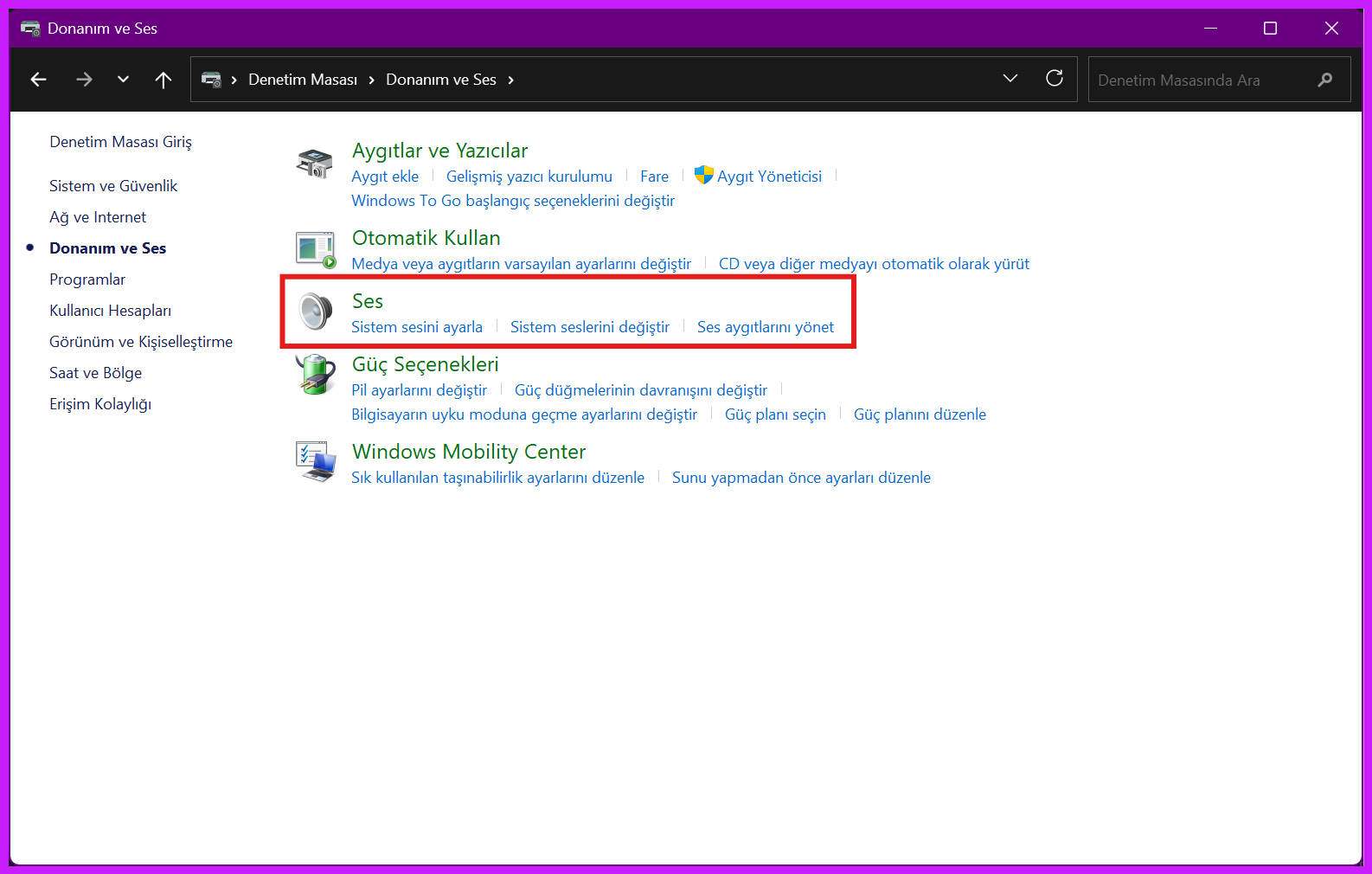Click Güç planı seçin link
This screenshot has width=1372, height=874.
775,415
